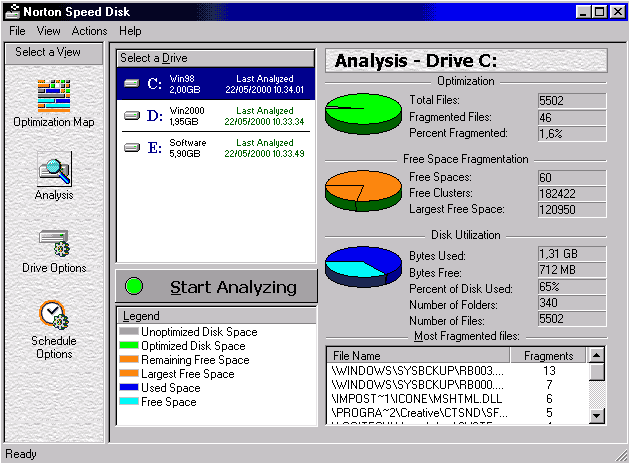Open the File menu
Screen dimensions: 629x463
17,31
